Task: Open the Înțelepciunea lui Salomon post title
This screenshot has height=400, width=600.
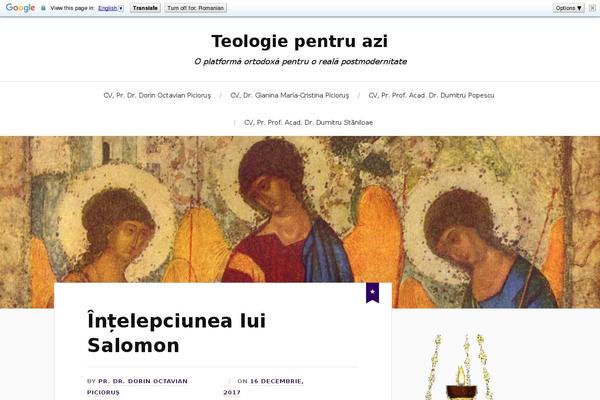Action: click(x=176, y=333)
